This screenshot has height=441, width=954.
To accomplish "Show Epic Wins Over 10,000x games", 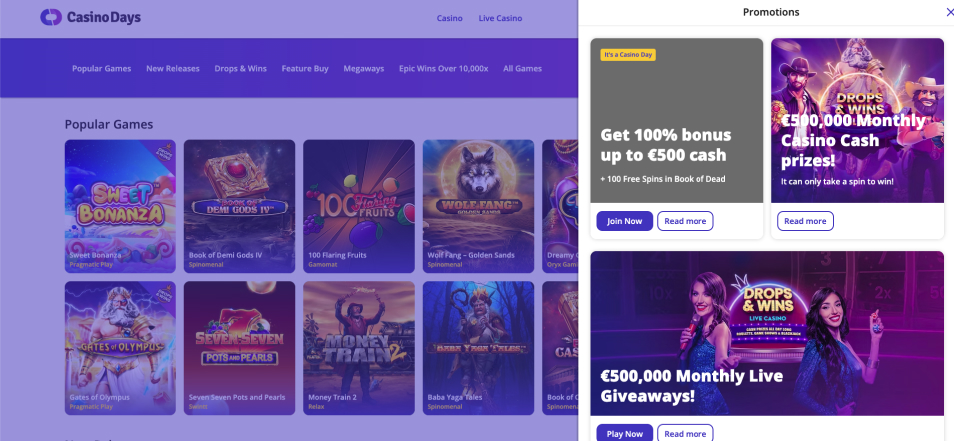I will 444,69.
